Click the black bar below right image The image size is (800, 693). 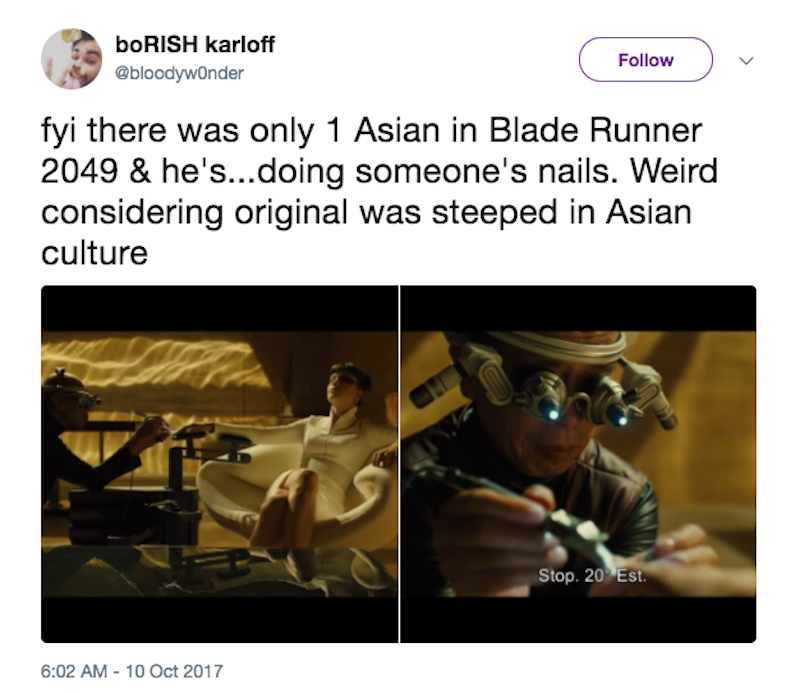point(578,620)
